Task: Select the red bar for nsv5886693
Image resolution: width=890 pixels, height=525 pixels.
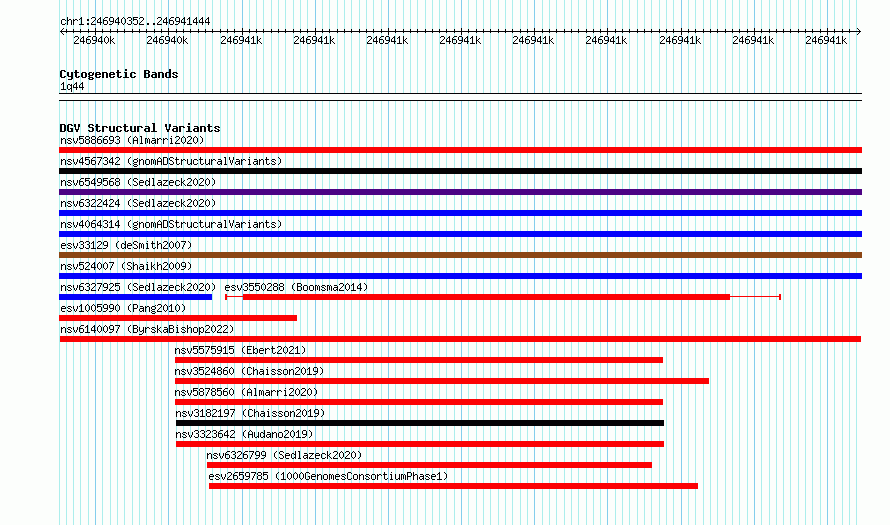Action: pyautogui.click(x=460, y=150)
